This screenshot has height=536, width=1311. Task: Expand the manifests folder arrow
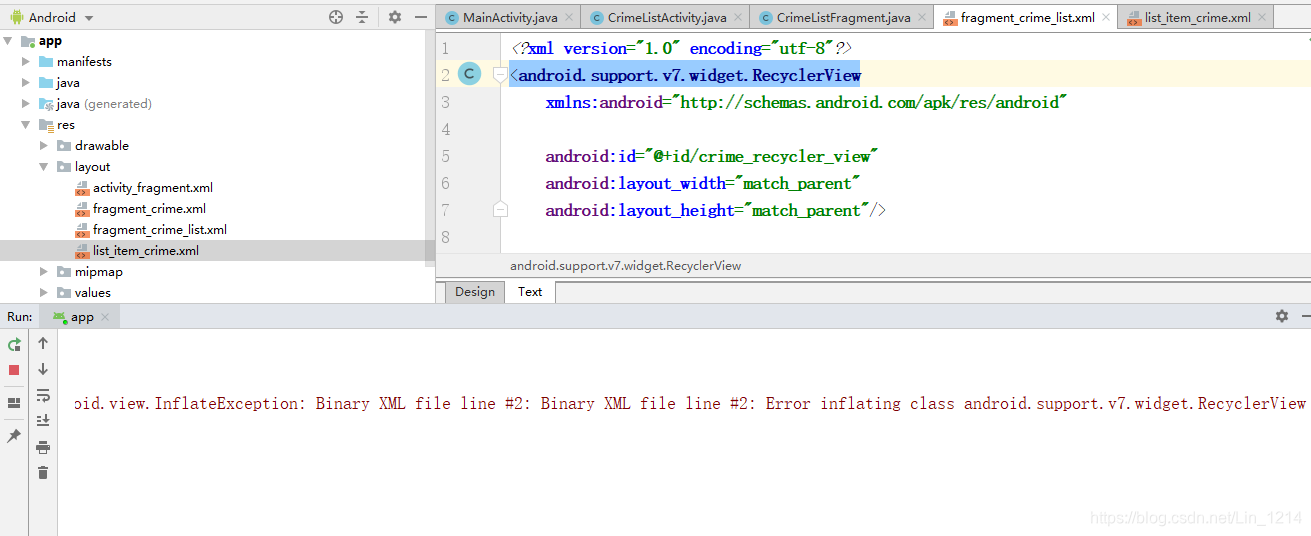pos(27,61)
